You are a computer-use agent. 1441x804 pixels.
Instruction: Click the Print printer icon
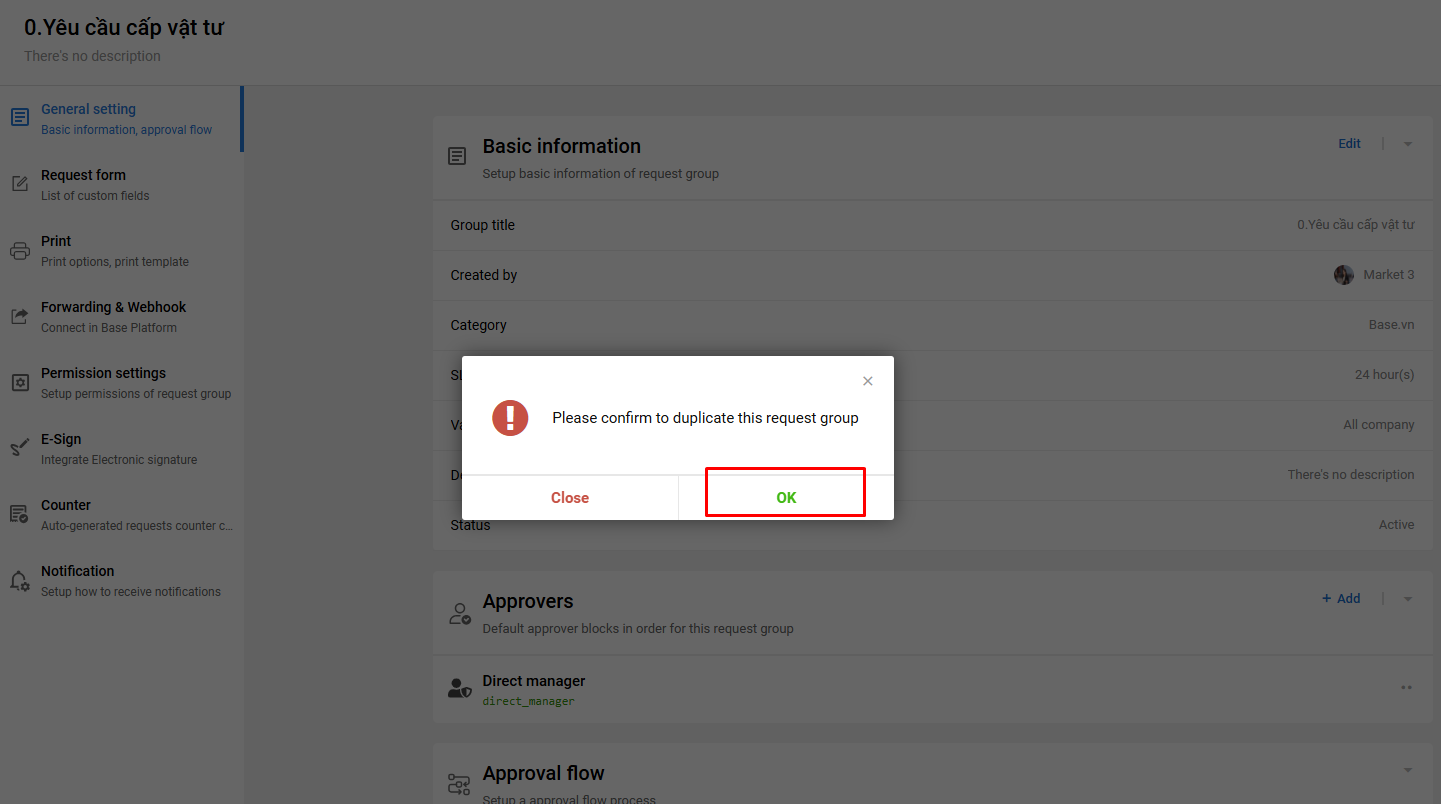point(20,250)
